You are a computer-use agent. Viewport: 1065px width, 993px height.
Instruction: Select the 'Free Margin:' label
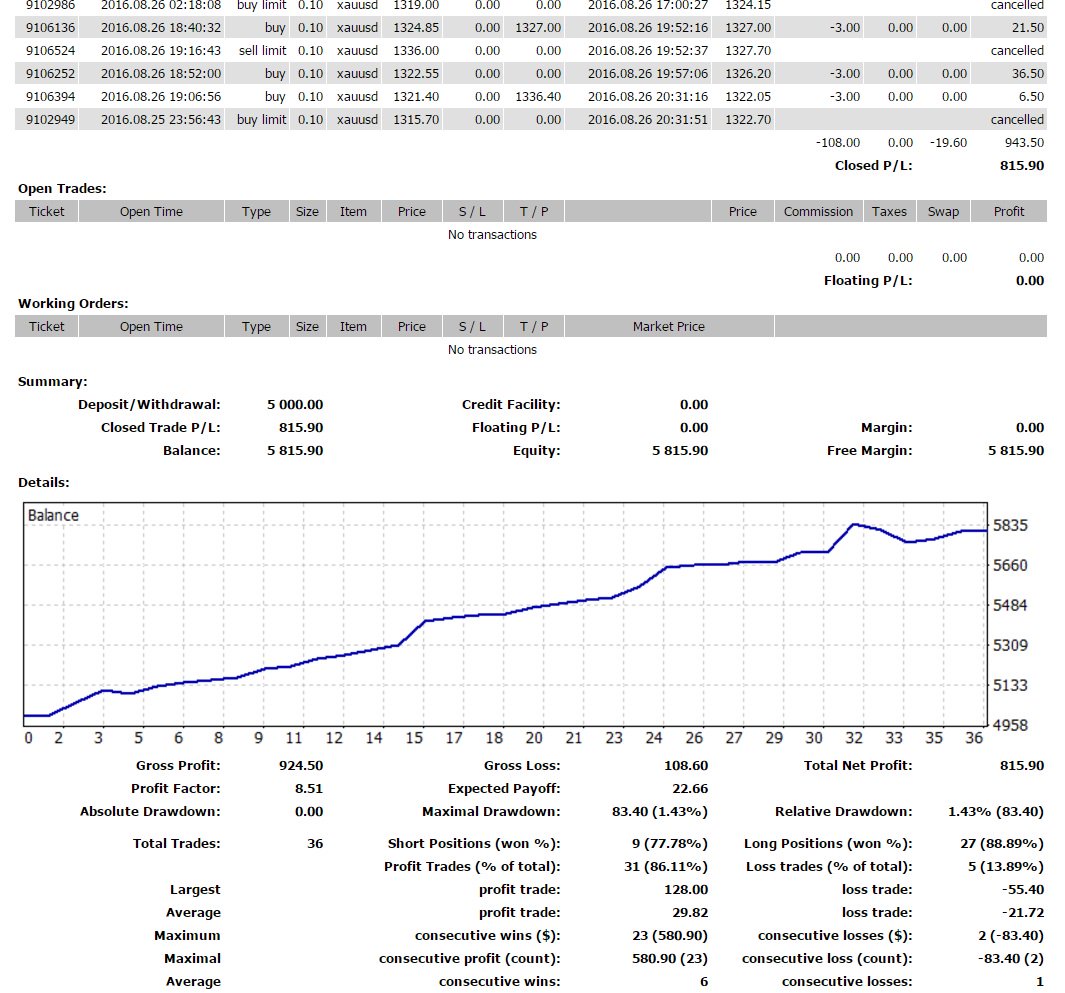tap(869, 452)
